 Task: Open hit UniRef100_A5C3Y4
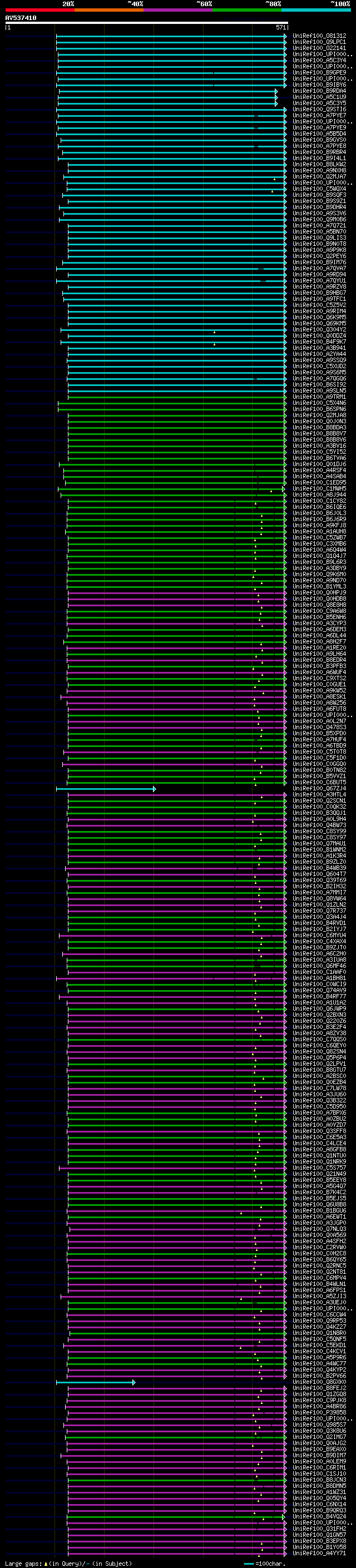tap(319, 60)
